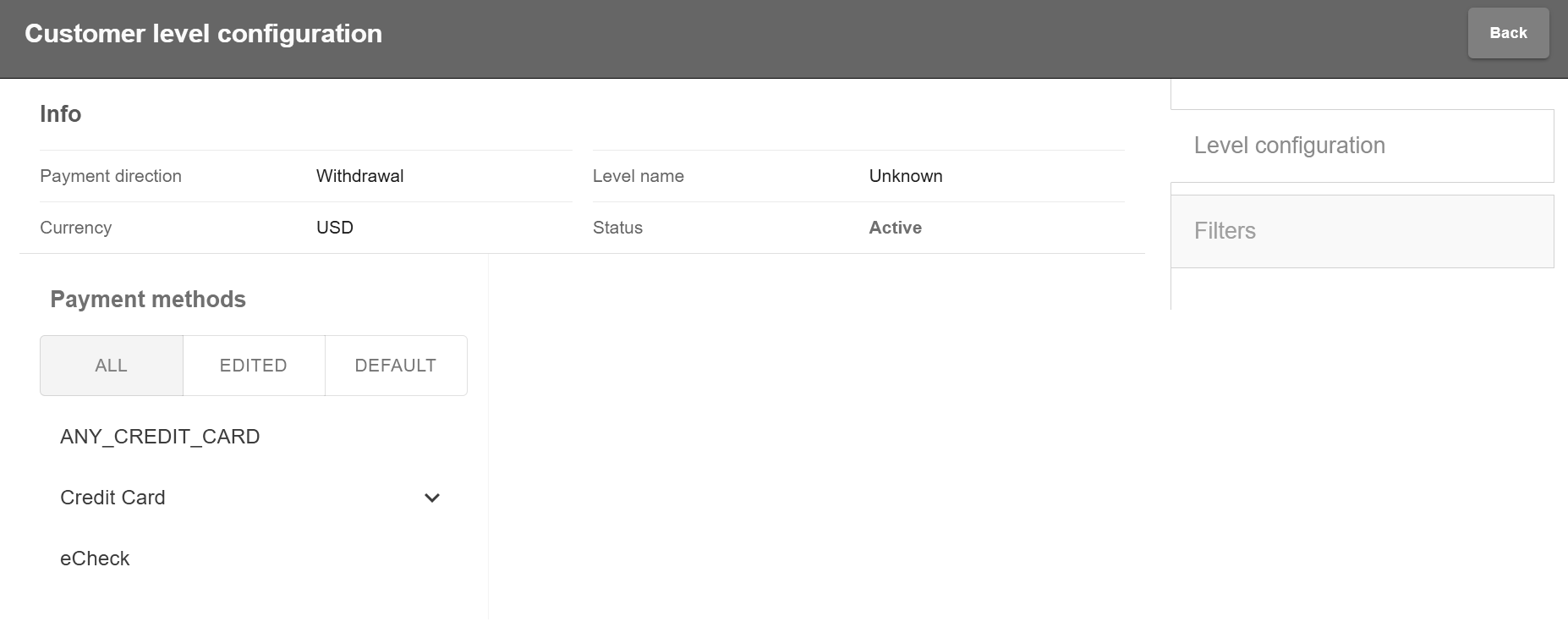
Task: Click the Customer level configuration title
Action: tap(203, 34)
